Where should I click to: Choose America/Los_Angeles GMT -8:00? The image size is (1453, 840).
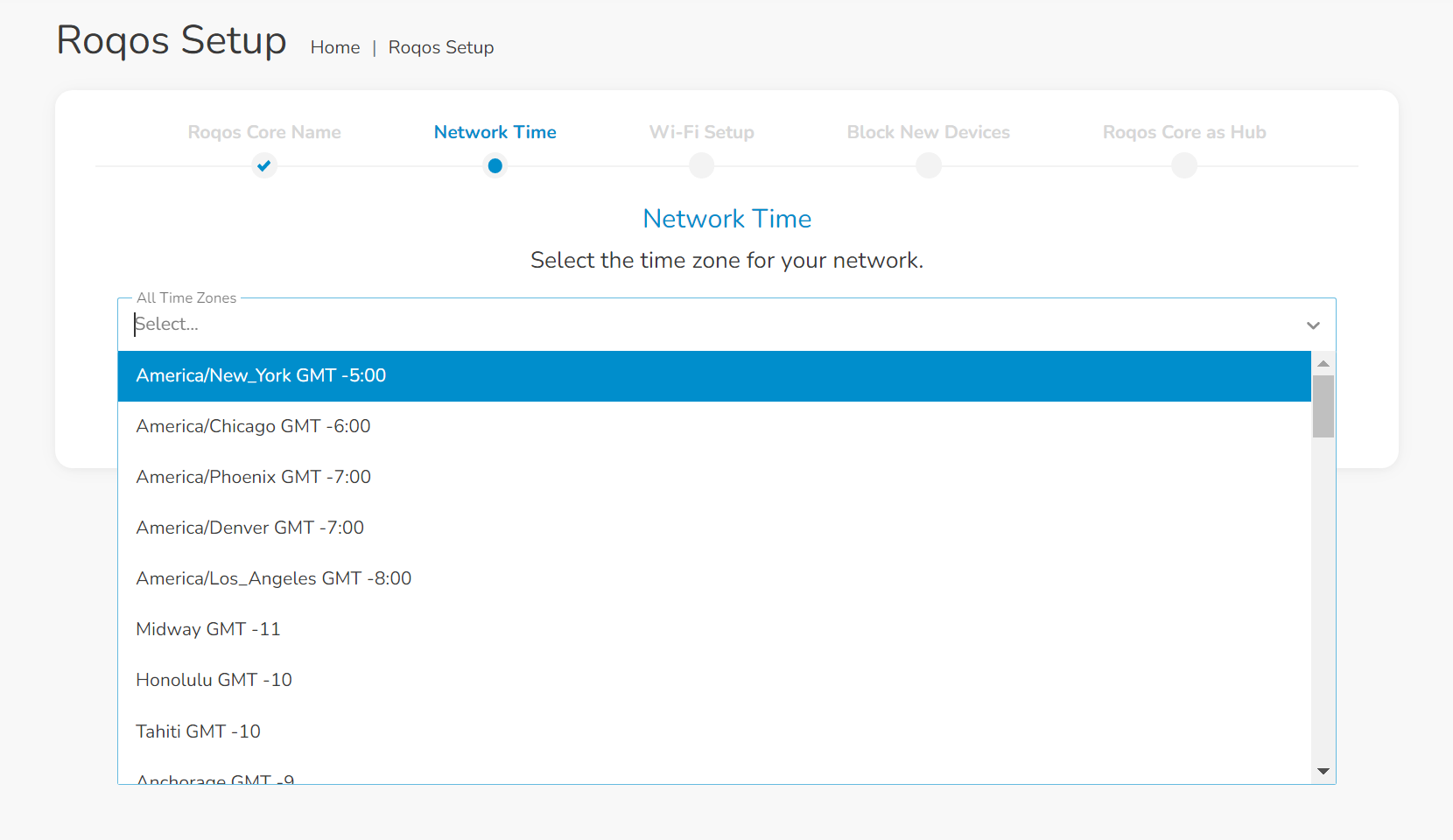(714, 579)
